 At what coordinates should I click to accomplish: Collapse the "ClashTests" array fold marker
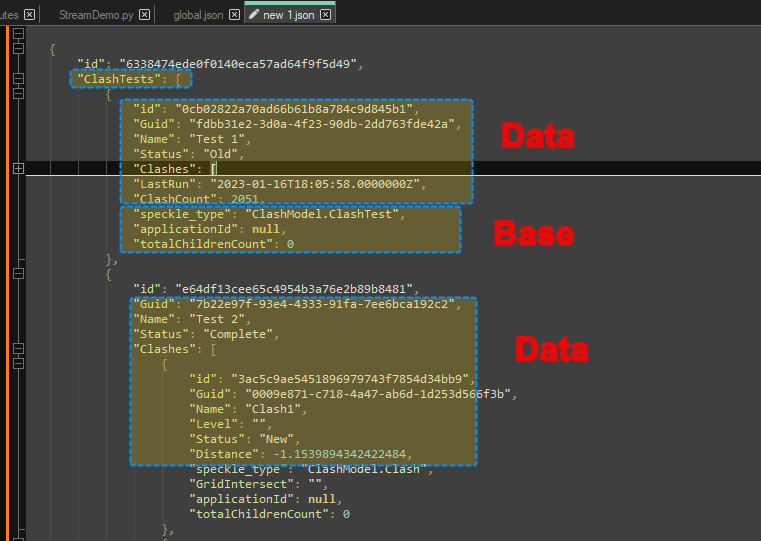18,79
